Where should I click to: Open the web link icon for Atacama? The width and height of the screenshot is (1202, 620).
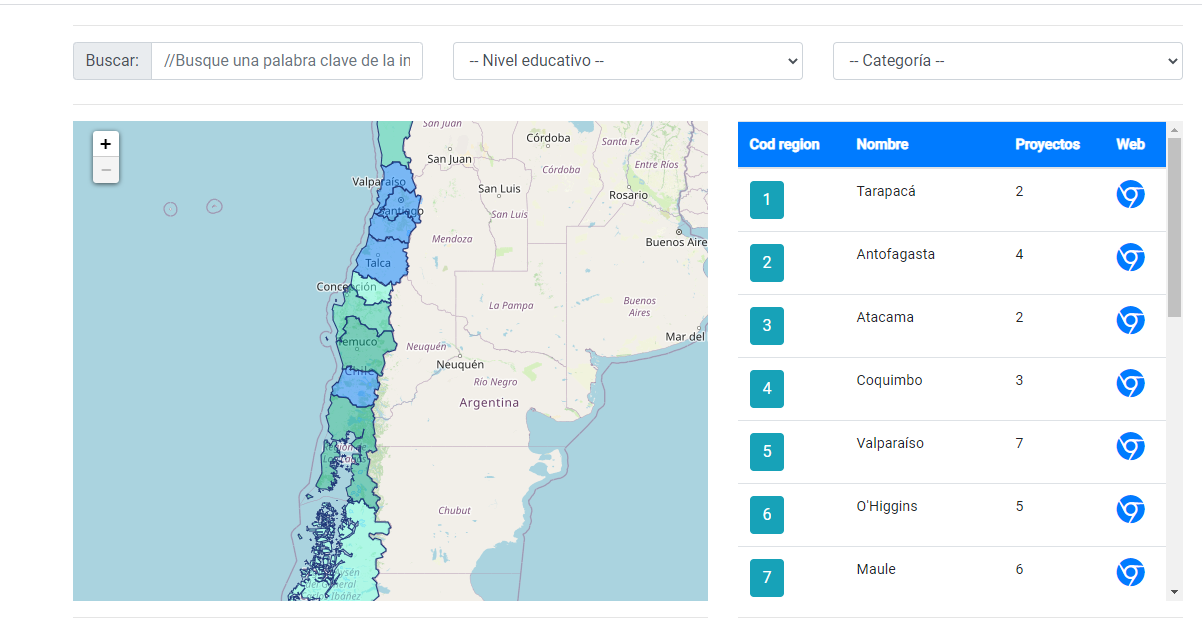click(1130, 320)
